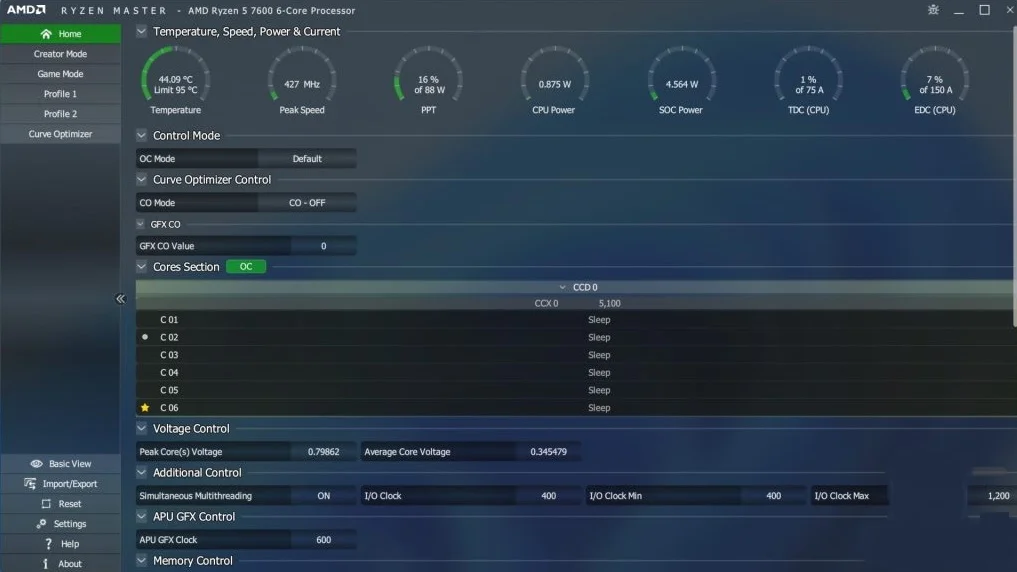Select core row C 05
The image size is (1017, 572).
point(576,390)
